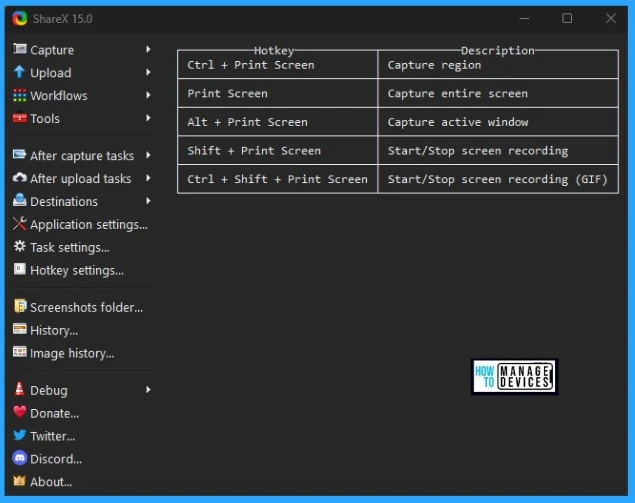Screen dimensions: 635x503
Task: Open the Discord... link text
Action: [56, 459]
